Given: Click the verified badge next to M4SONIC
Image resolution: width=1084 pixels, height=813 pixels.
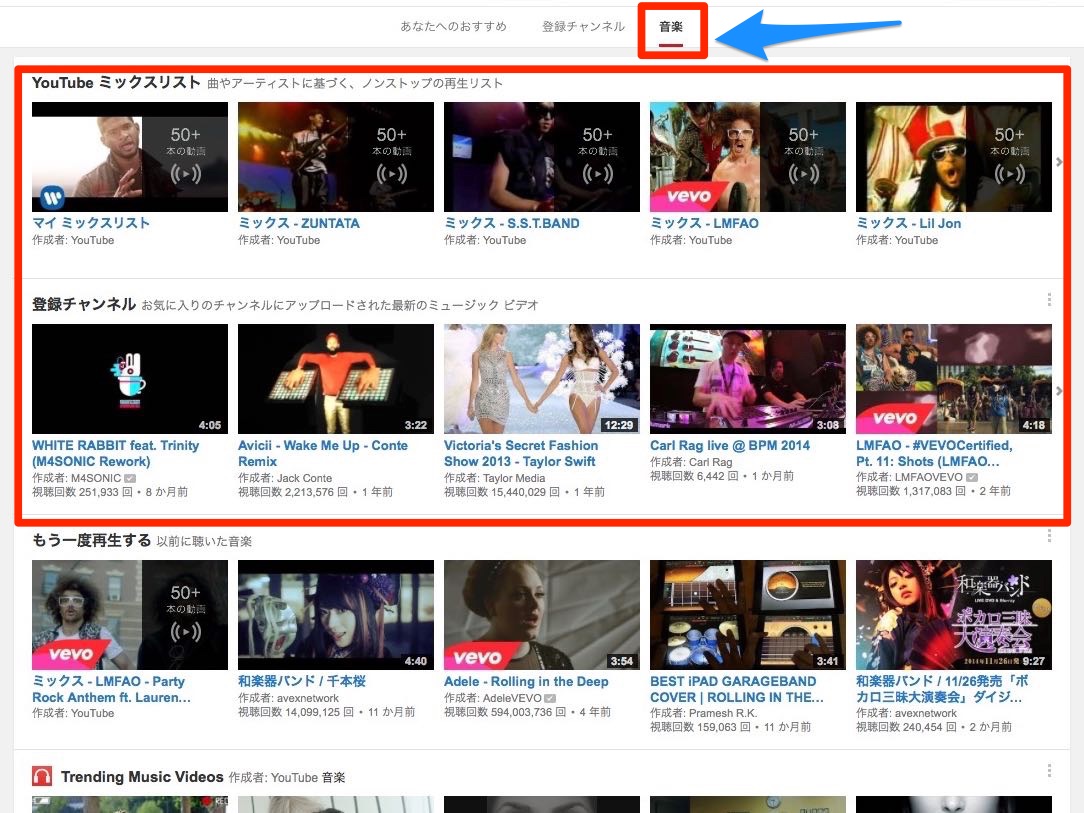Looking at the screenshot, I should tap(130, 478).
